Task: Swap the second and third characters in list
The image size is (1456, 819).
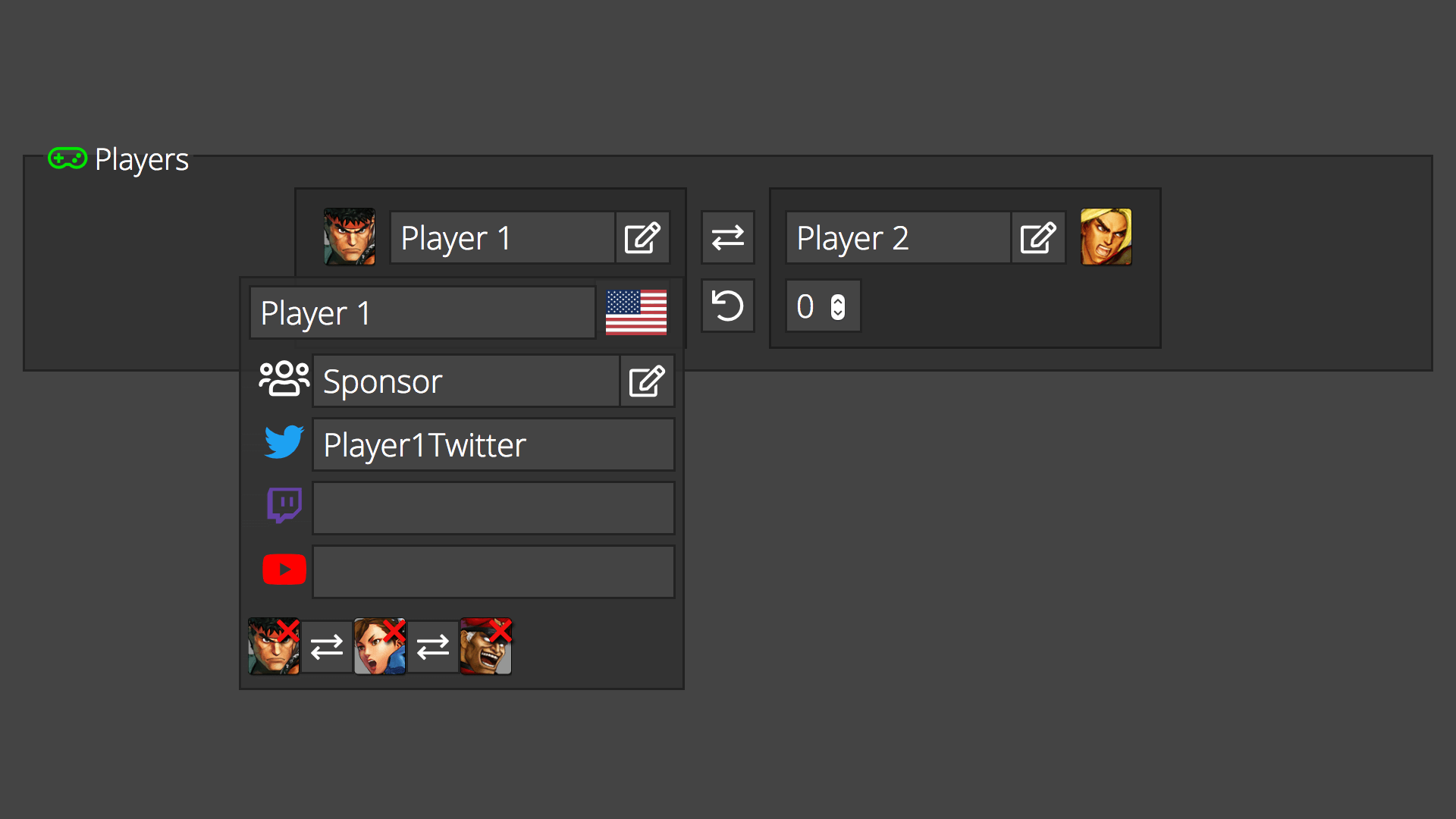Action: 433,647
